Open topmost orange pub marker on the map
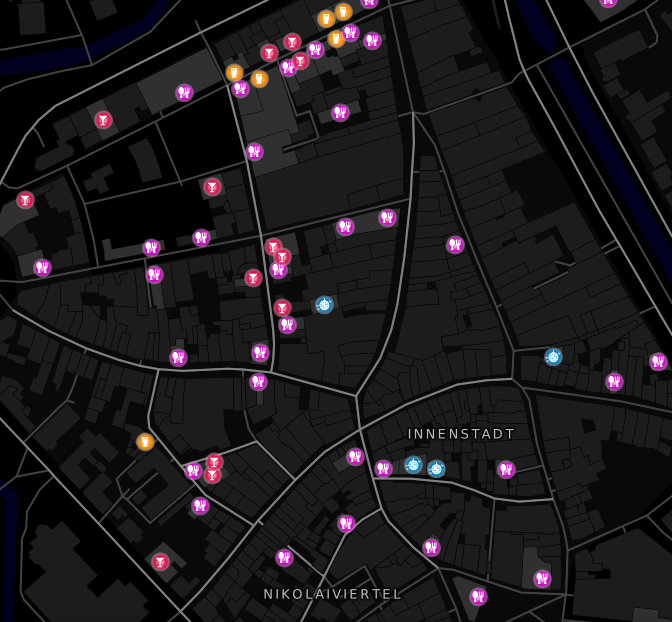The width and height of the screenshot is (672, 622). coord(343,12)
